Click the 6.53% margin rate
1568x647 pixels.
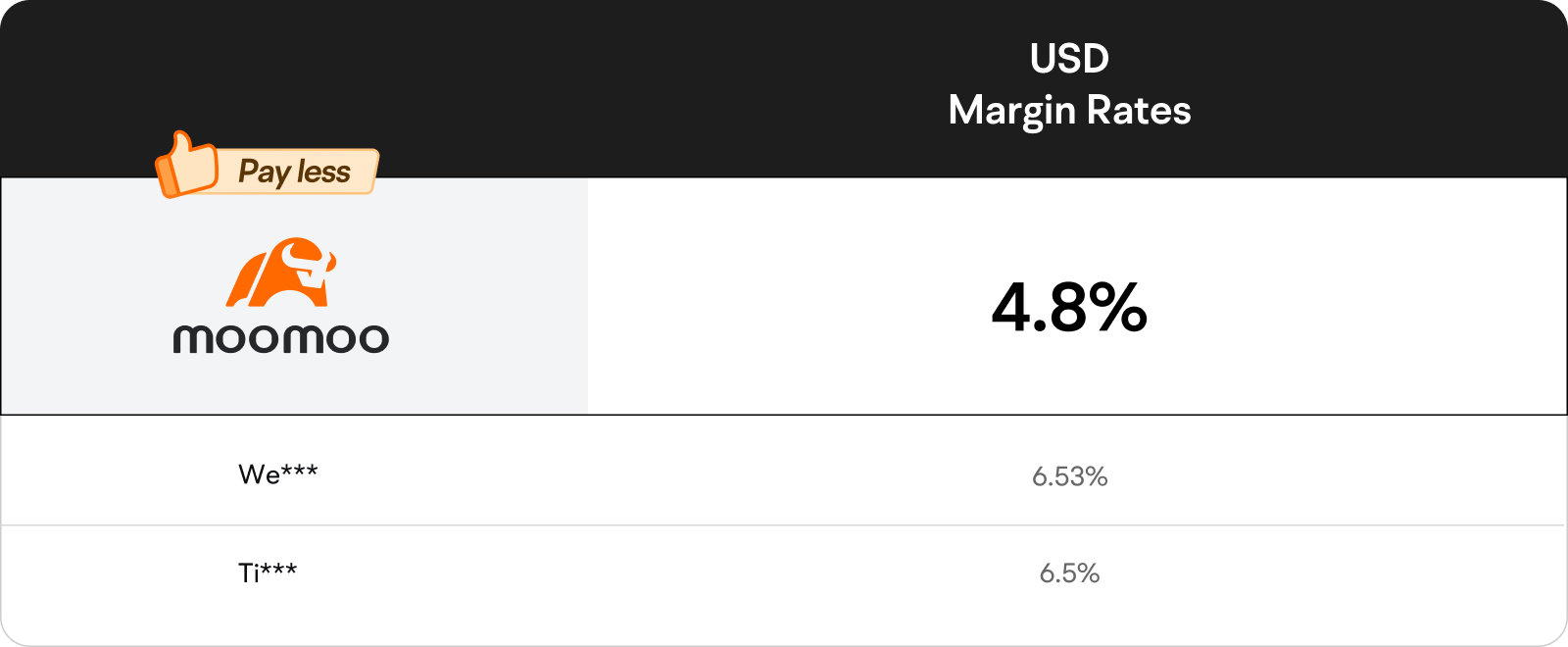(x=1069, y=476)
